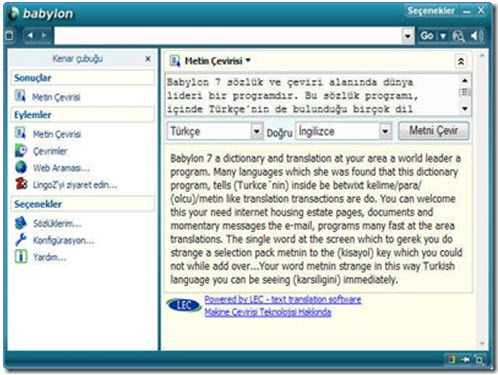Screen dimensions: 498x375
Task: Toggle the pin icon in status bar
Action: point(465,359)
